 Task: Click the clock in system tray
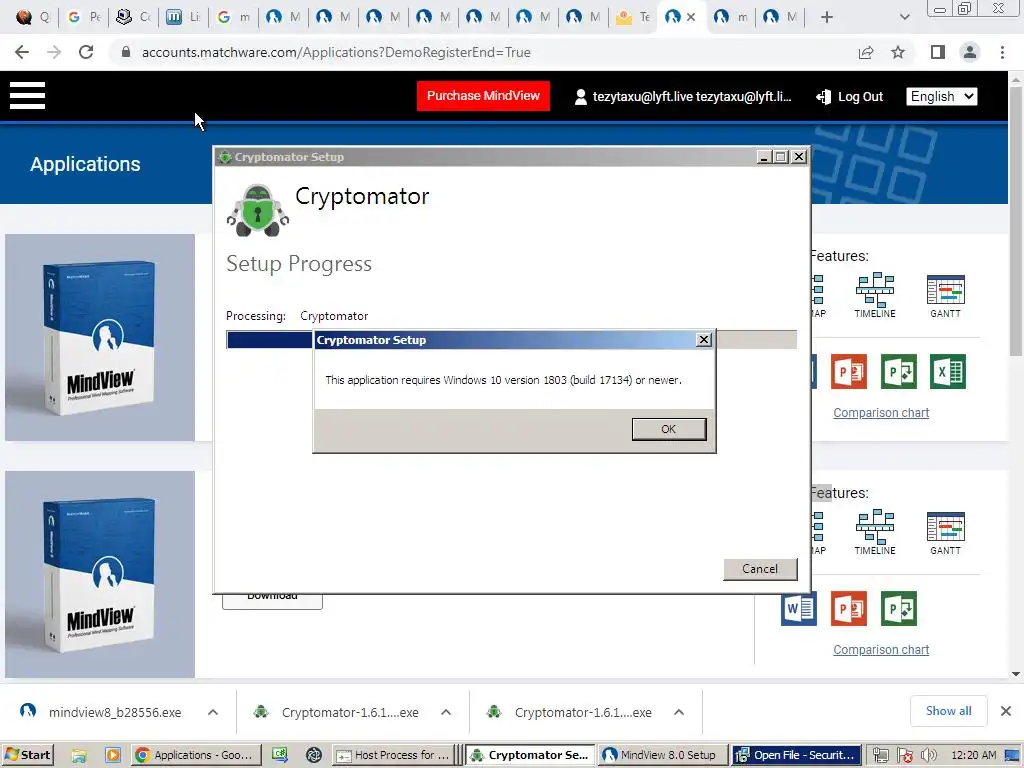[x=973, y=755]
